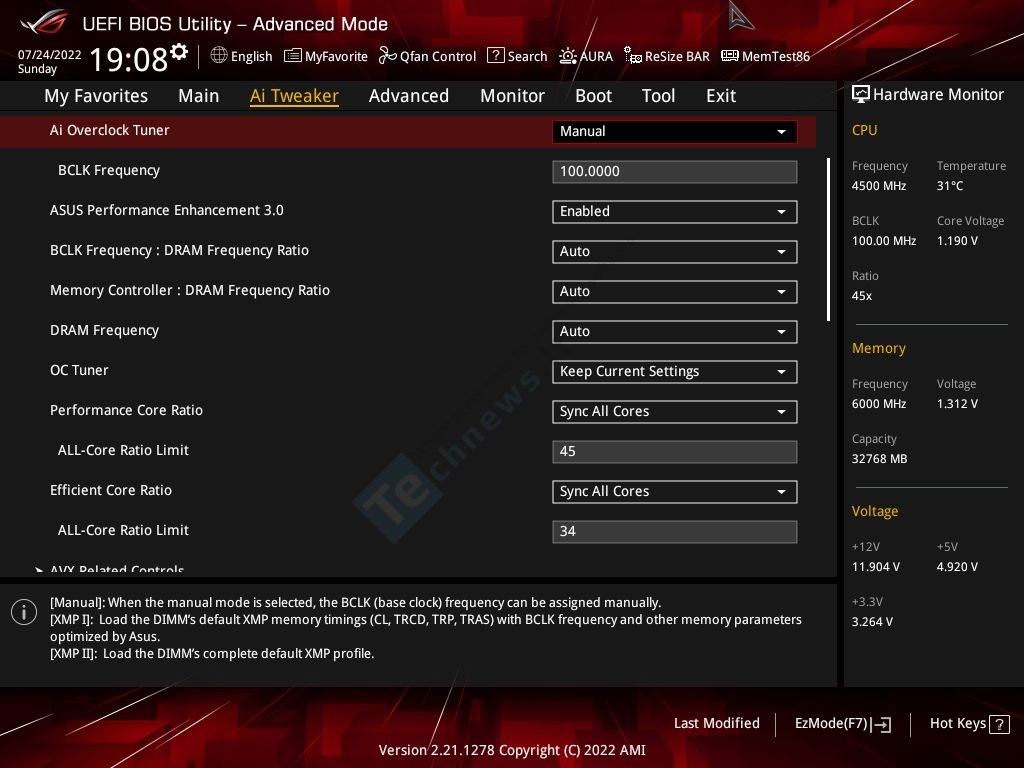The width and height of the screenshot is (1024, 768).
Task: Click the Hardware Monitor display icon
Action: [x=861, y=94]
